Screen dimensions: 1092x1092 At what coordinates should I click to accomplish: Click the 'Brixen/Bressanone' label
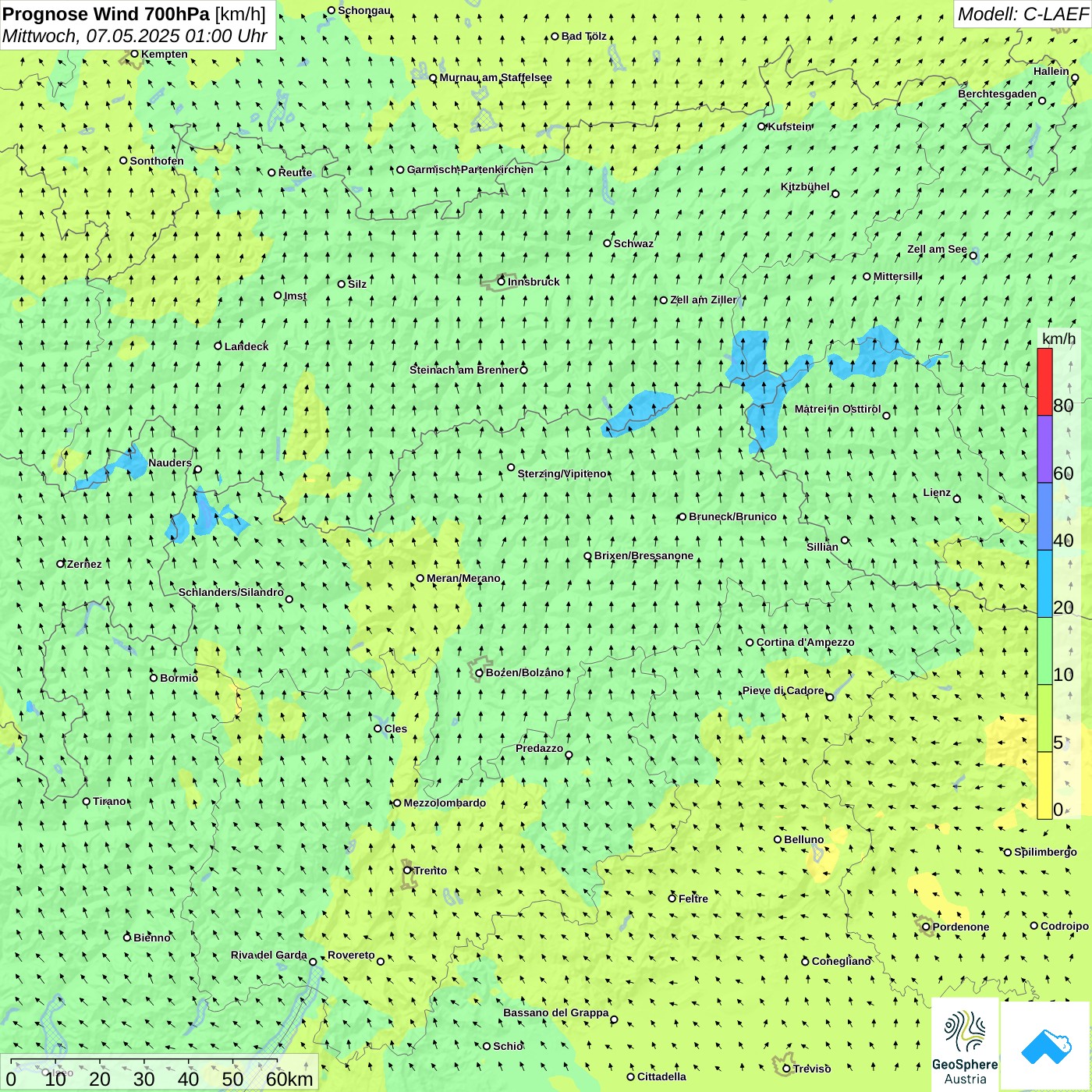click(x=643, y=556)
